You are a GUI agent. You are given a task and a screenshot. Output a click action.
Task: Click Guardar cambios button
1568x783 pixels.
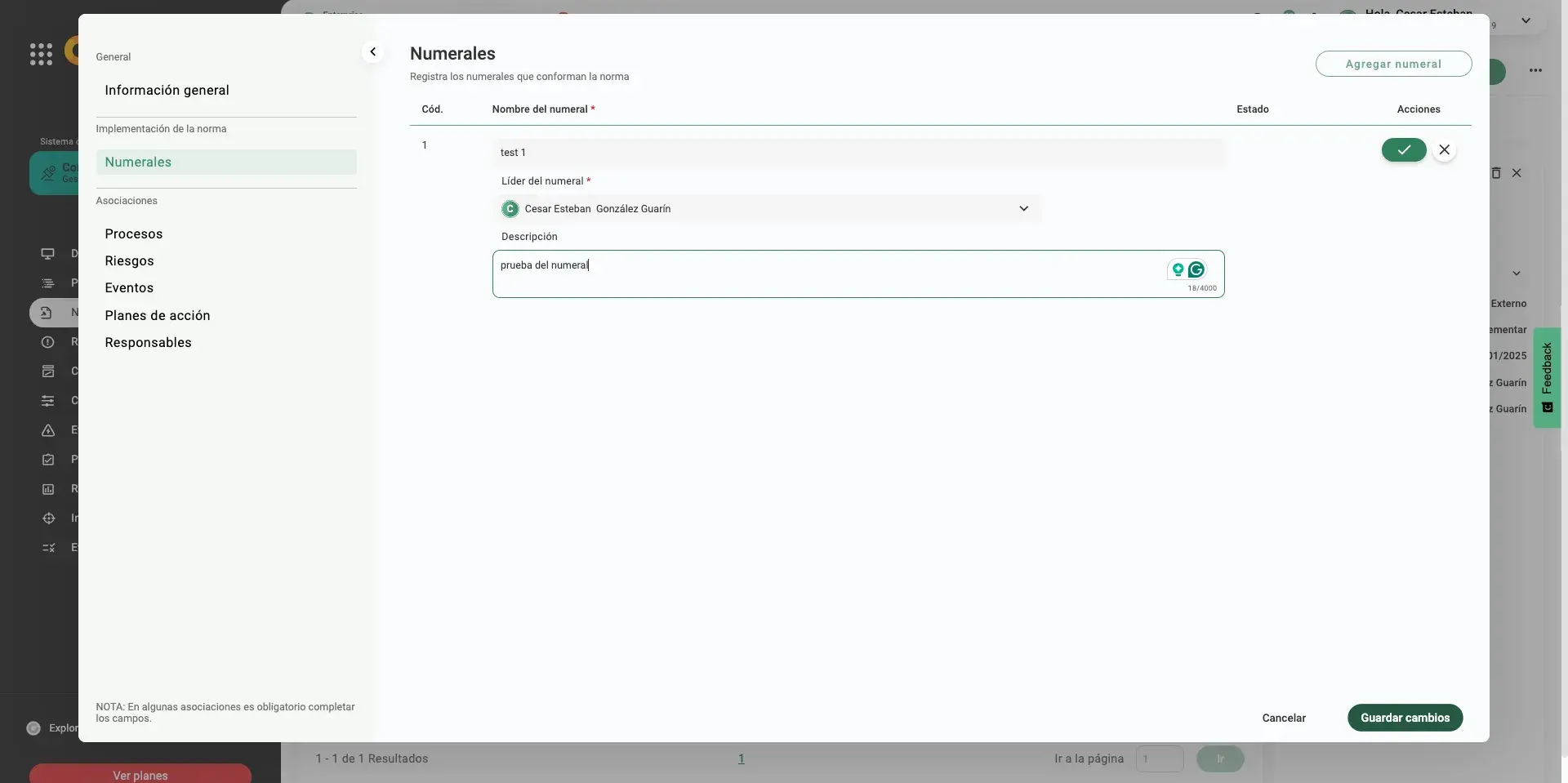[1405, 718]
